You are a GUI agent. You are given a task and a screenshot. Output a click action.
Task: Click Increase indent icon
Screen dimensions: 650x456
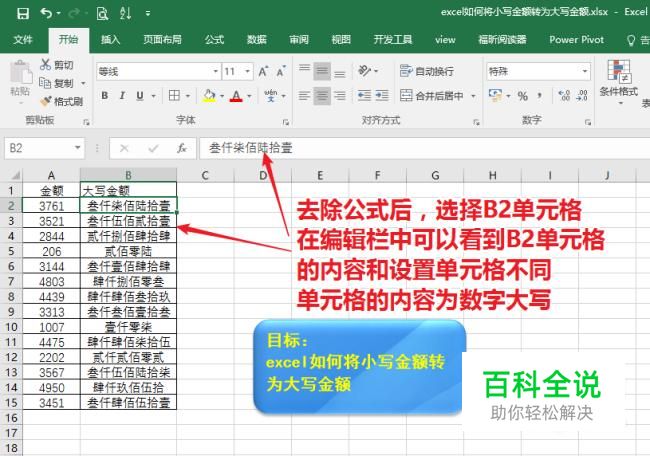pos(382,96)
